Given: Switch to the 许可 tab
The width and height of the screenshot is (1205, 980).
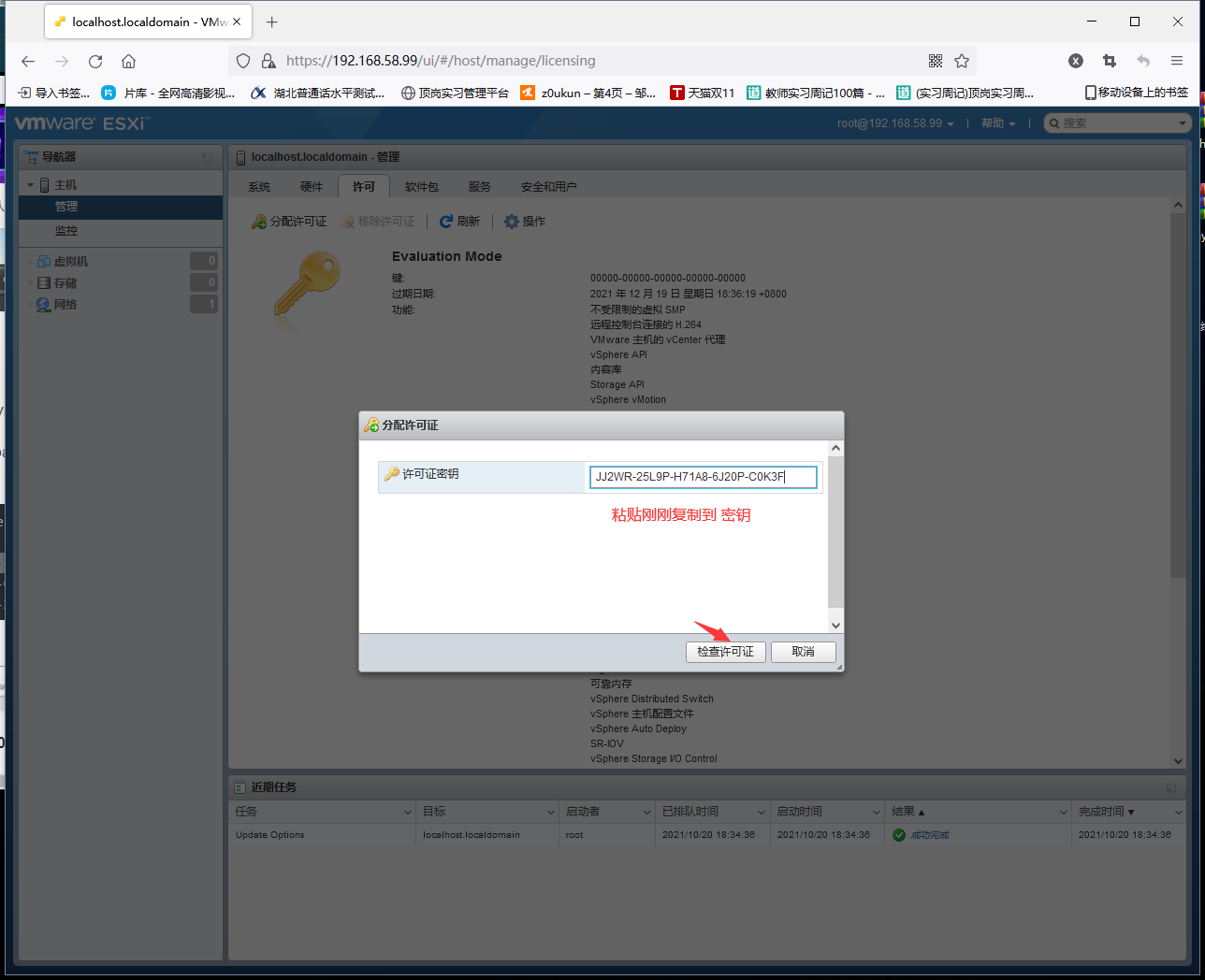Looking at the screenshot, I should tap(364, 187).
